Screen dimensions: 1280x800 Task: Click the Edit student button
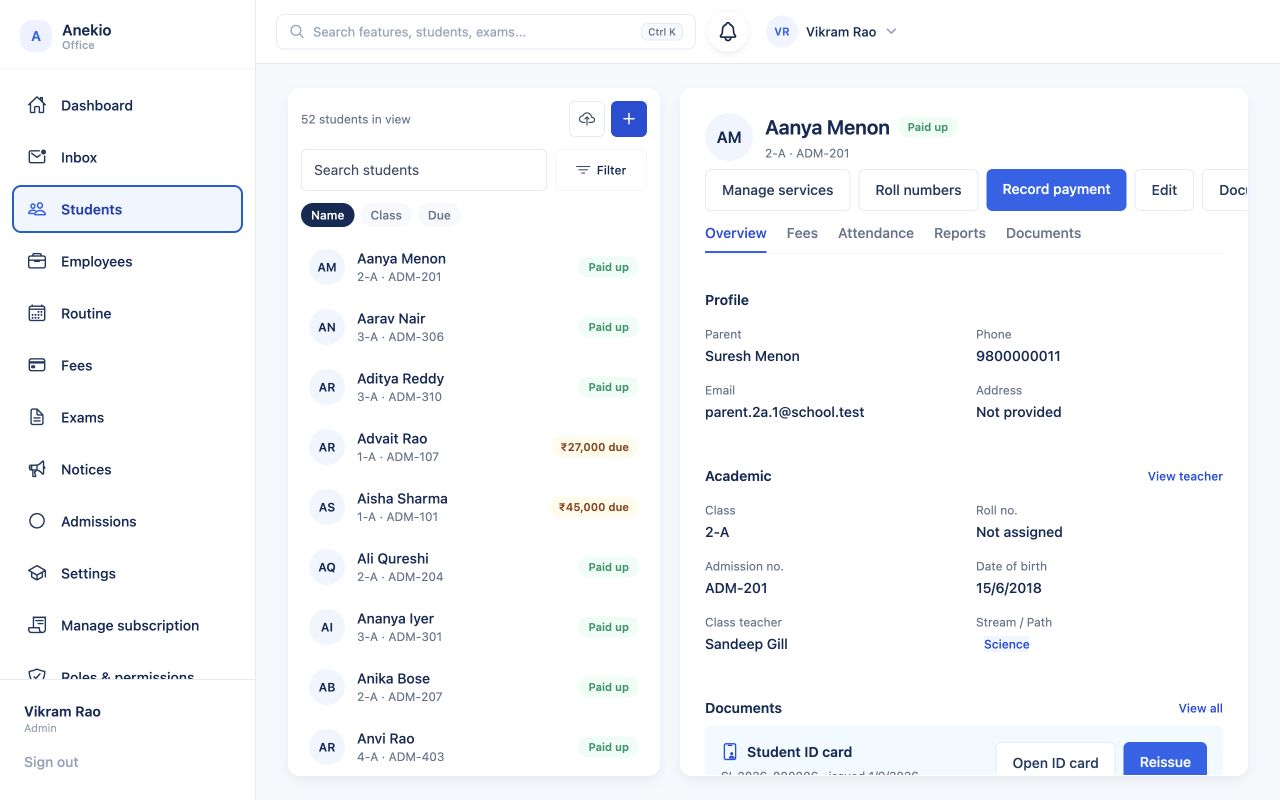click(x=1164, y=190)
